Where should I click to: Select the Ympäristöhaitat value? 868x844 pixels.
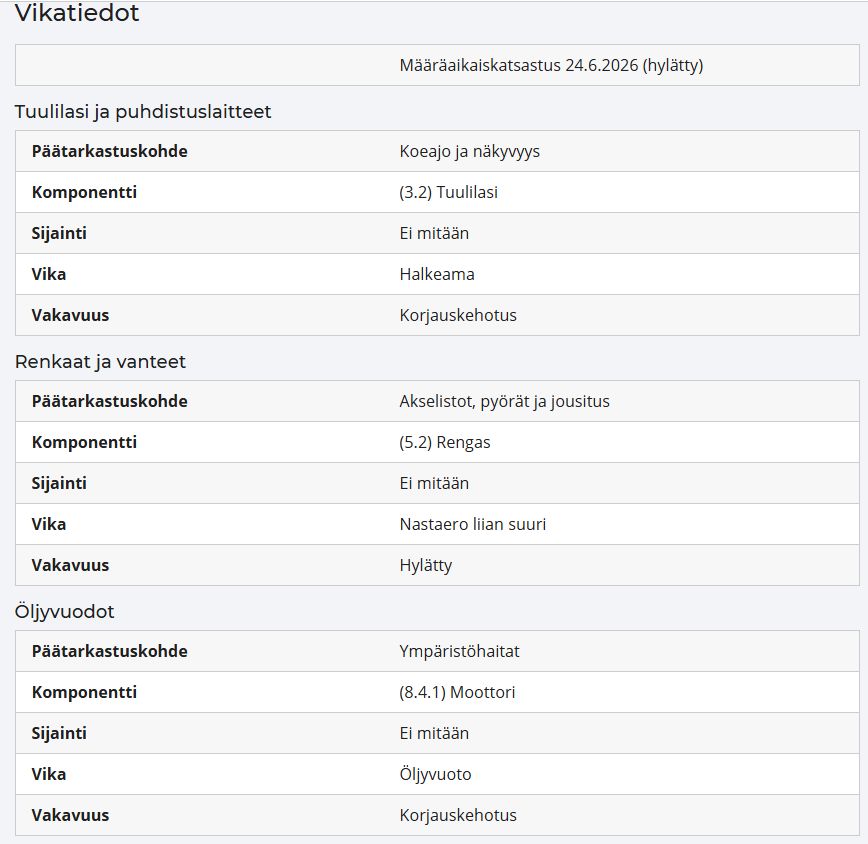point(459,651)
